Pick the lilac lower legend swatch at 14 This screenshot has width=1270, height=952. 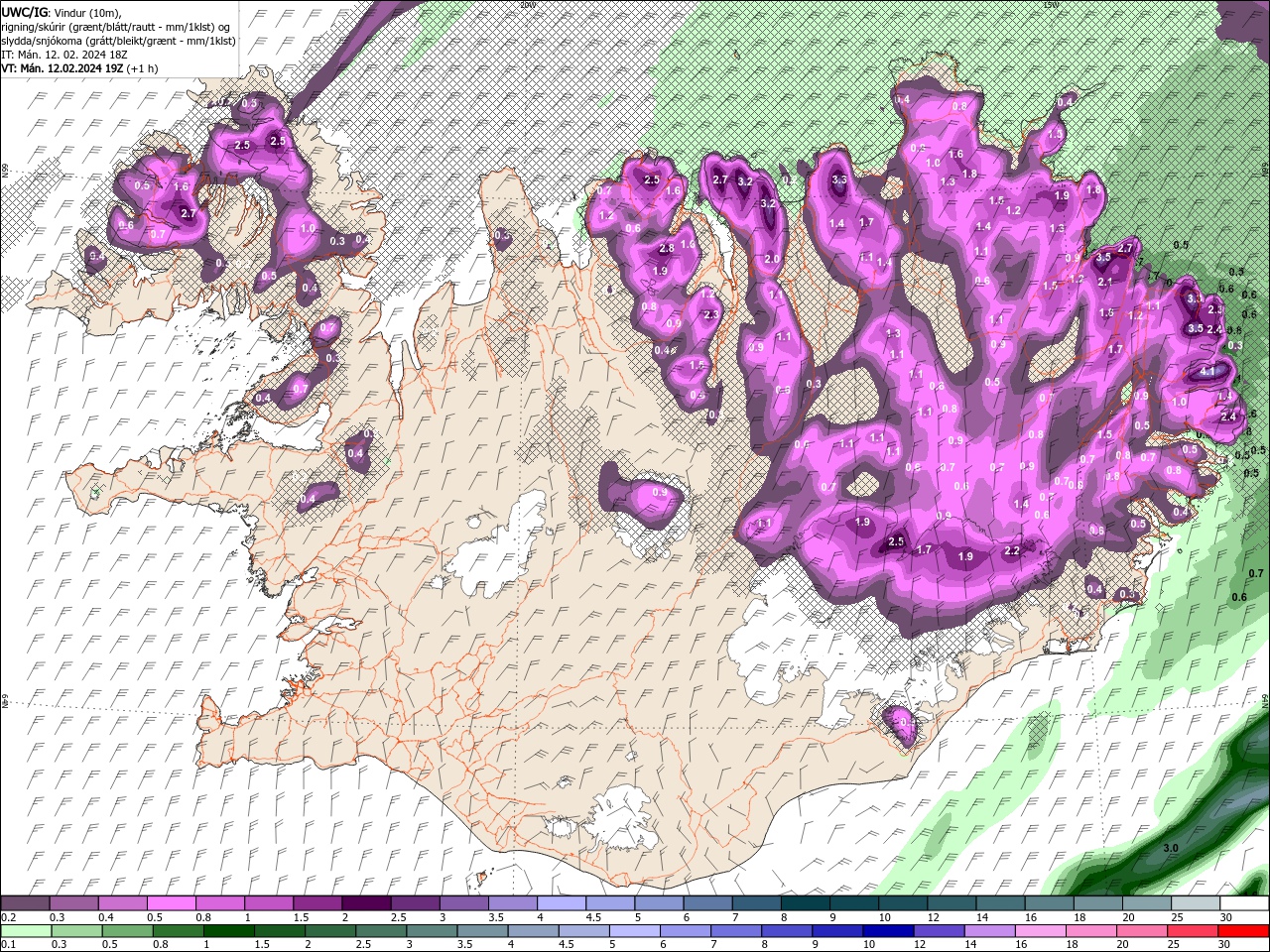point(987,931)
